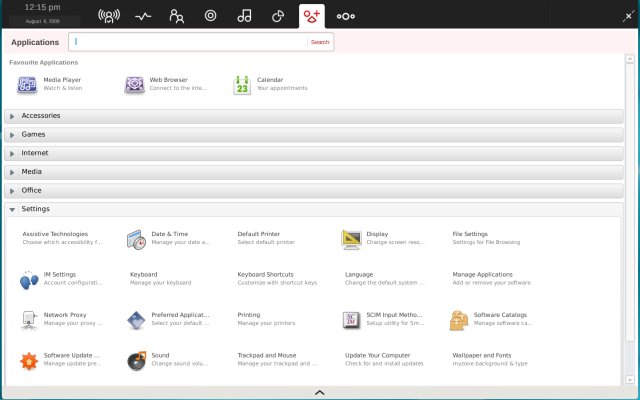
Task: Open the Calendar application icon
Action: coord(241,84)
